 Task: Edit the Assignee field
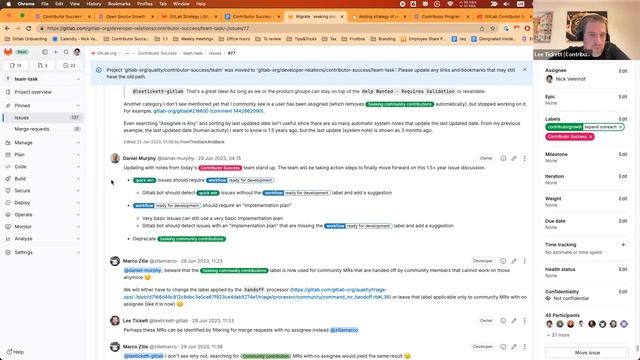[622, 71]
